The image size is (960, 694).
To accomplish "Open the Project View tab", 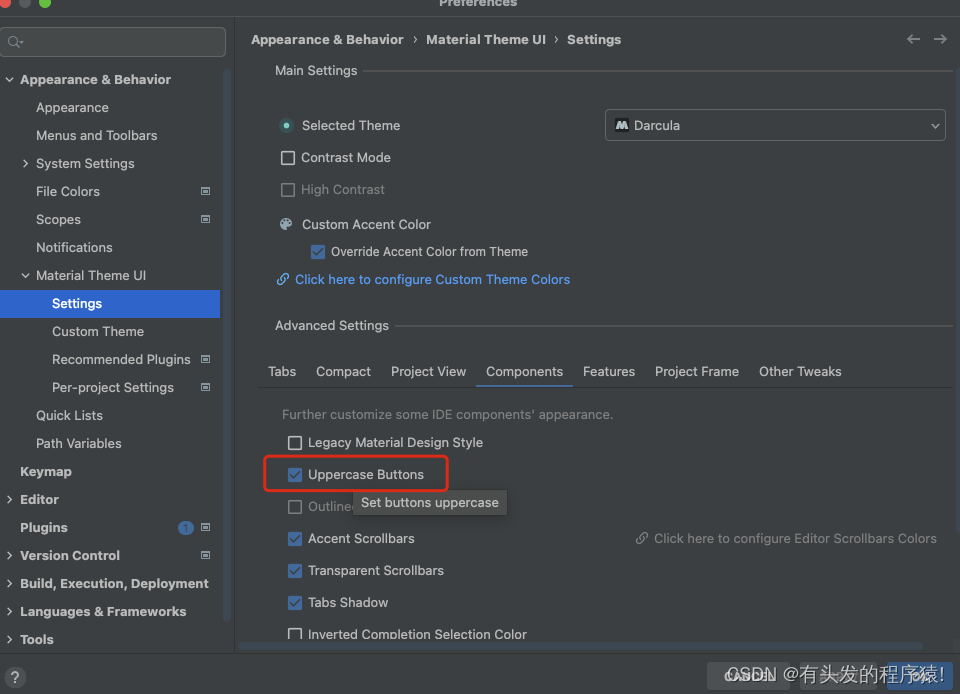I will pyautogui.click(x=429, y=371).
